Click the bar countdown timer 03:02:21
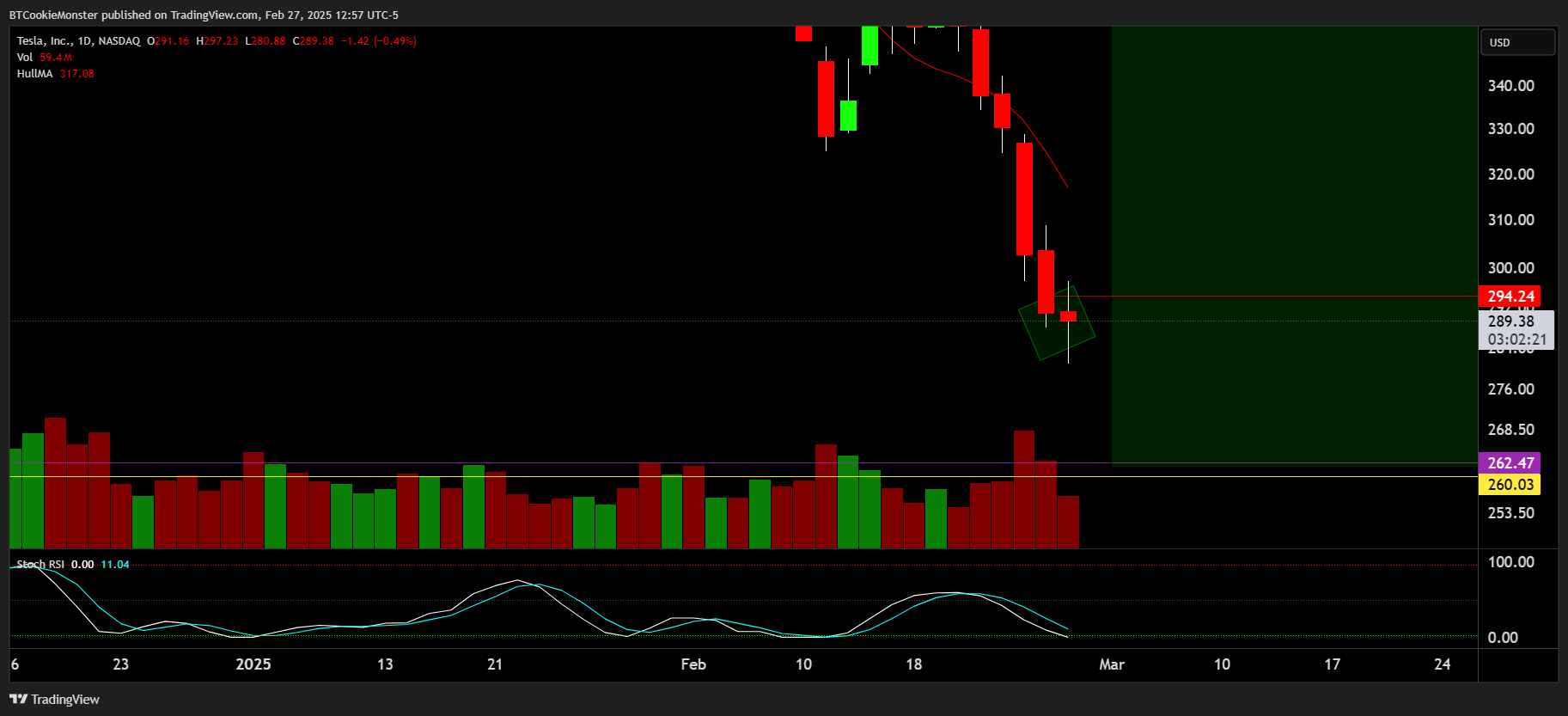Viewport: 1568px width, 716px height. click(x=1517, y=340)
